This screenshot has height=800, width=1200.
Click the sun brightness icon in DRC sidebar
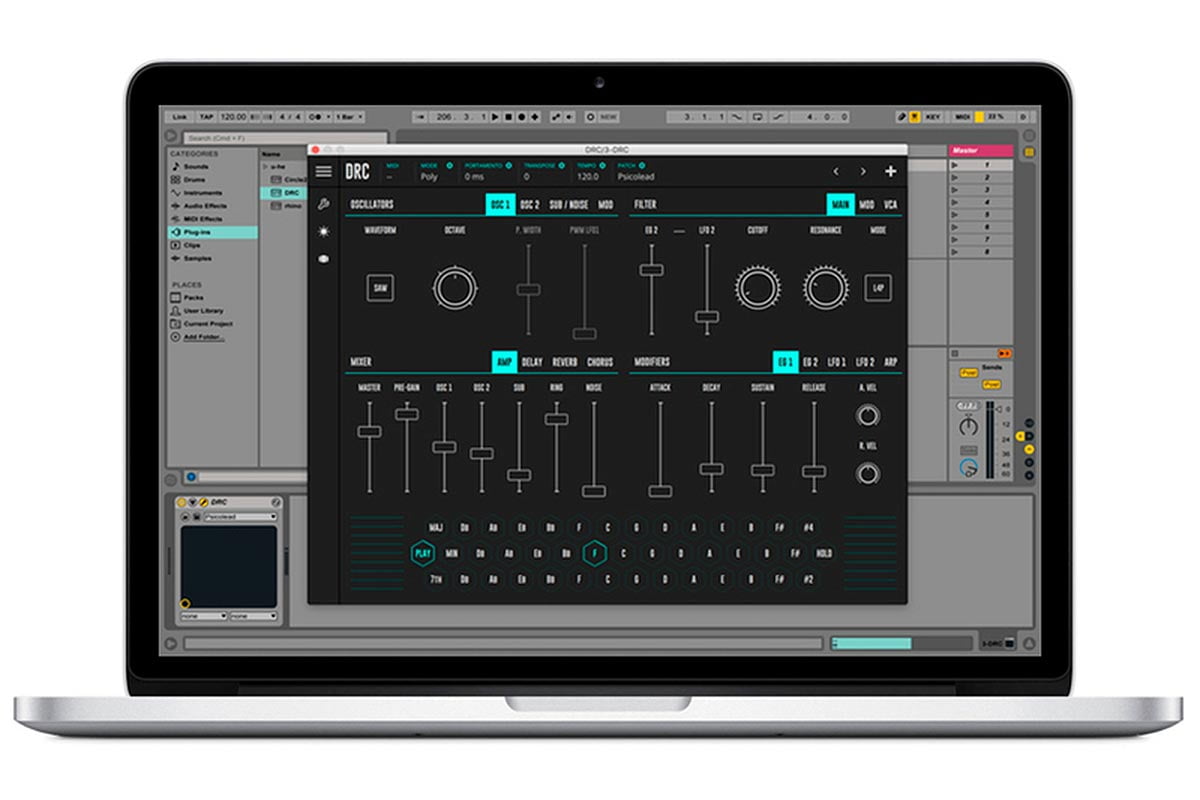click(323, 231)
